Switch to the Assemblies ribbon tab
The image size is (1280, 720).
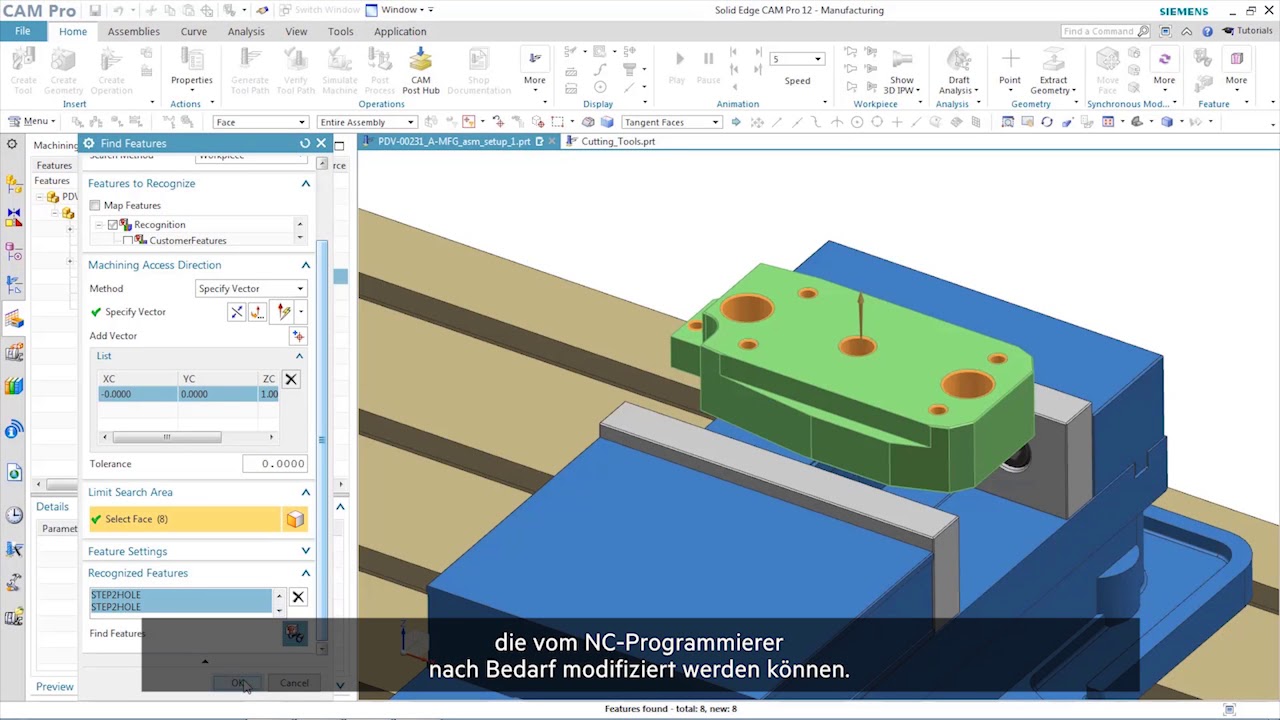click(x=133, y=31)
